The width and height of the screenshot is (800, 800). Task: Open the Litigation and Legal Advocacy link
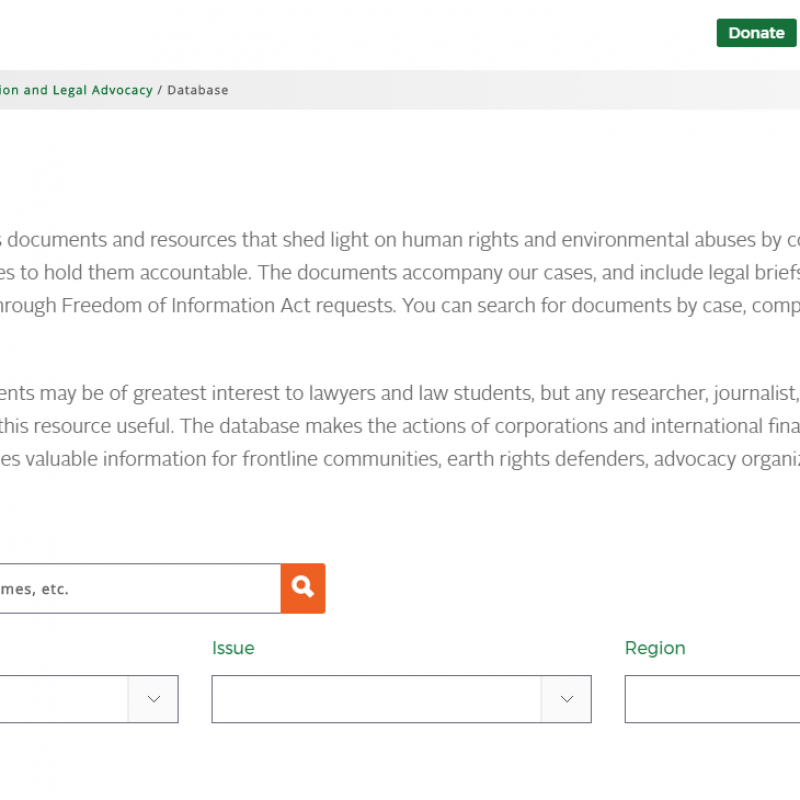(77, 90)
